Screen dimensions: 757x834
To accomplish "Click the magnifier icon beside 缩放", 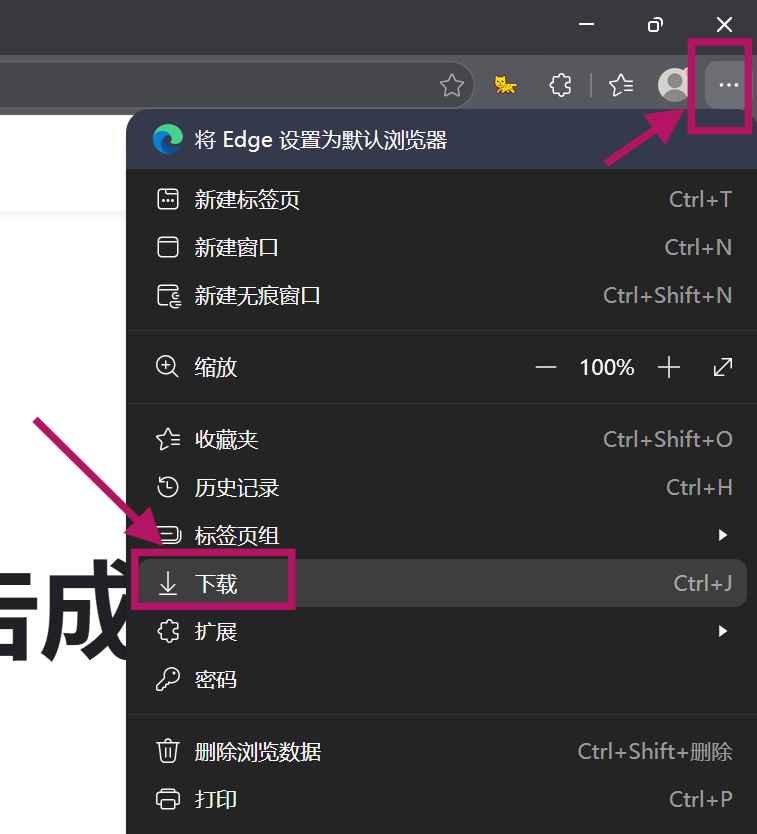I will click(167, 366).
